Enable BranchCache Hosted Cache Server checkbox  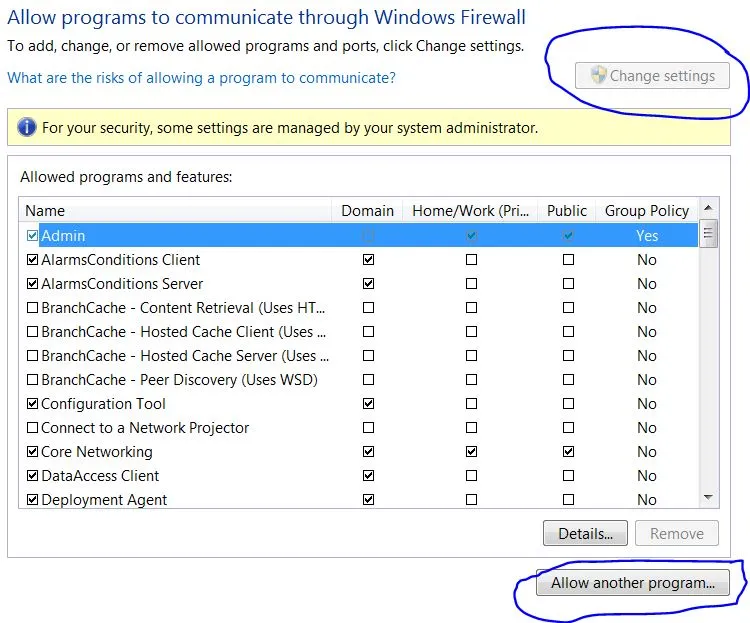point(32,356)
